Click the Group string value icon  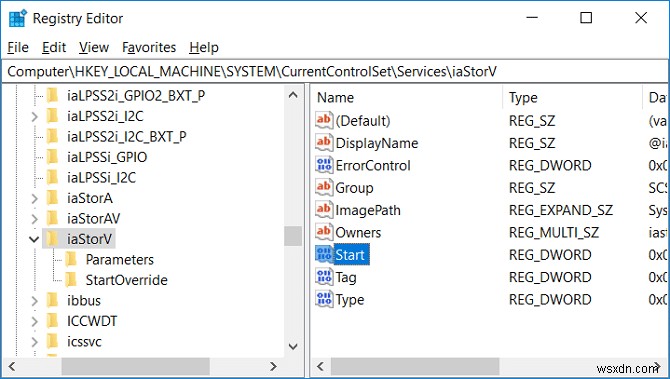point(324,187)
